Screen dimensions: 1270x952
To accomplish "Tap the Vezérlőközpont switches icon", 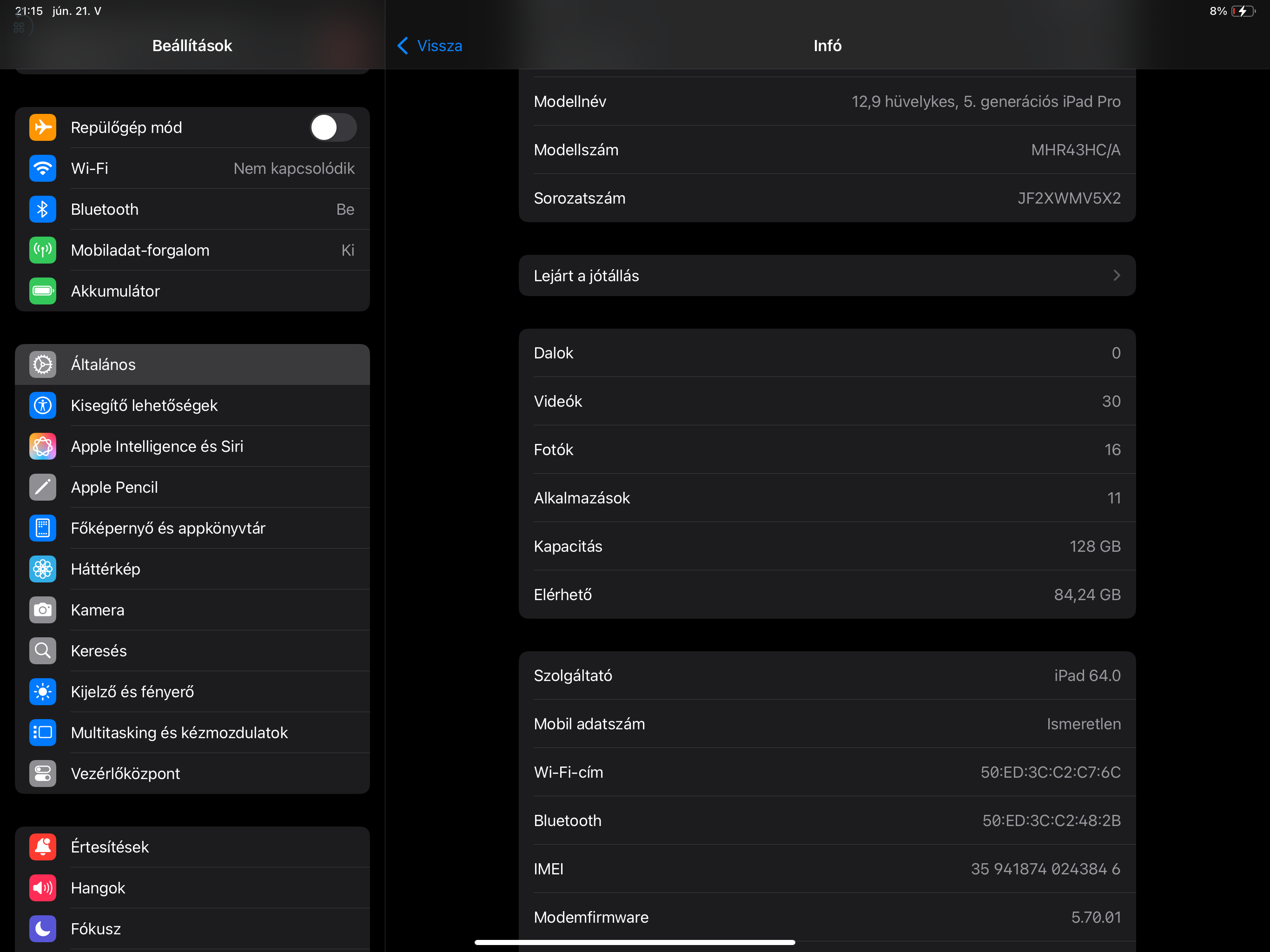I will click(42, 773).
